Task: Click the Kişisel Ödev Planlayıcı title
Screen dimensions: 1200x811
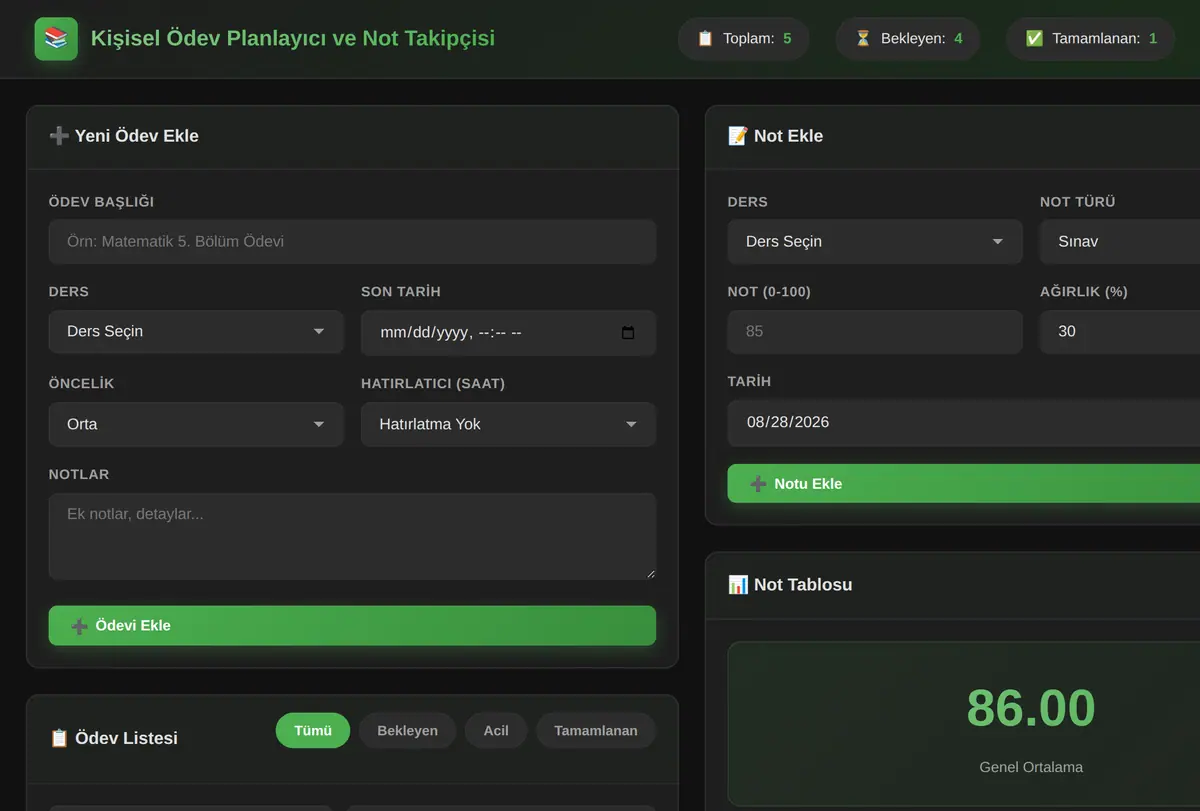Action: coord(293,39)
